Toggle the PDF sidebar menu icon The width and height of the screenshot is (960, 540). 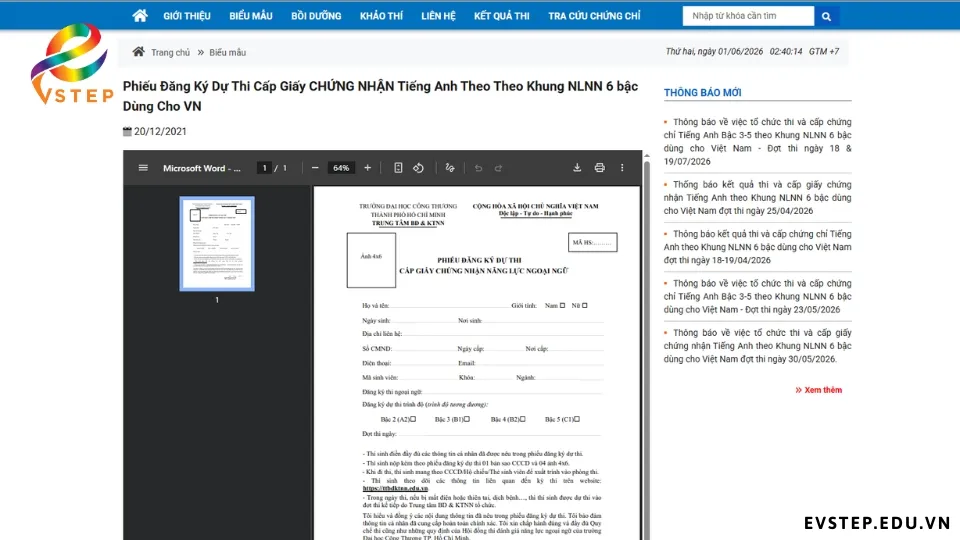point(143,168)
